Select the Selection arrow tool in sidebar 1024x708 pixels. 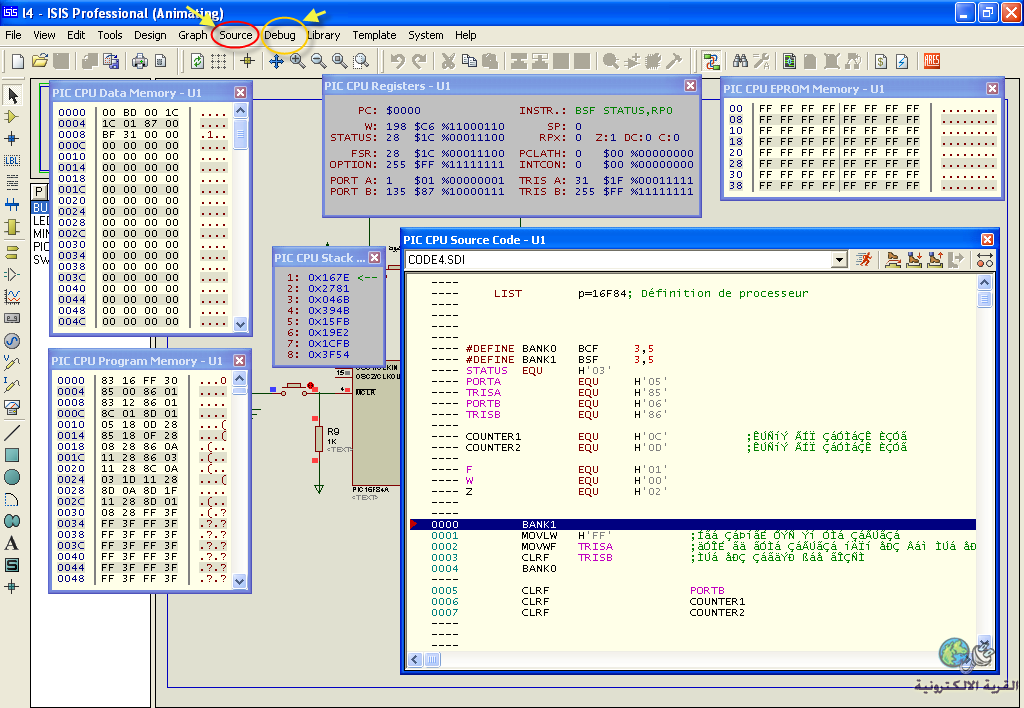click(x=12, y=95)
